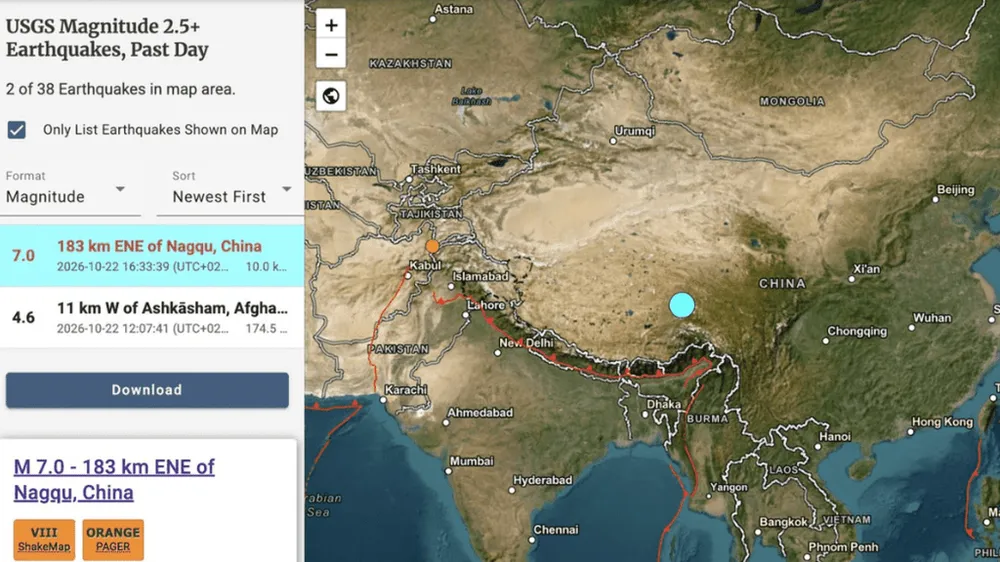The width and height of the screenshot is (1000, 562).
Task: Click the Chongqing city label
Action: click(x=857, y=331)
